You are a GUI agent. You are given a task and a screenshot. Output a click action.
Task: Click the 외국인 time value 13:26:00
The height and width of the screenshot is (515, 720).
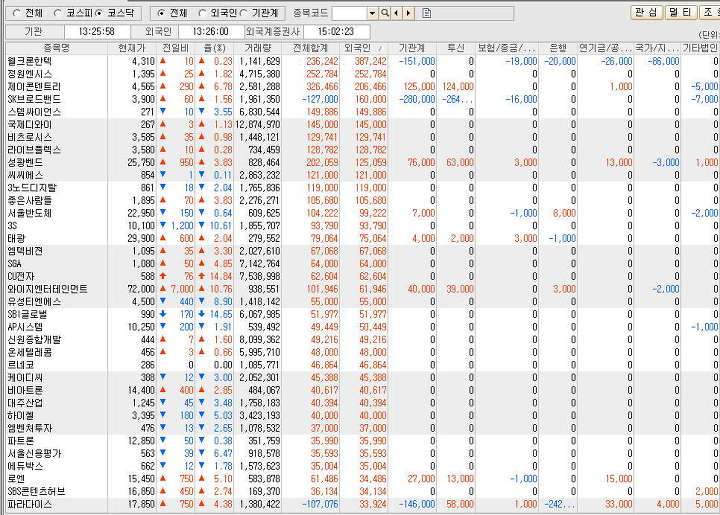click(x=210, y=32)
